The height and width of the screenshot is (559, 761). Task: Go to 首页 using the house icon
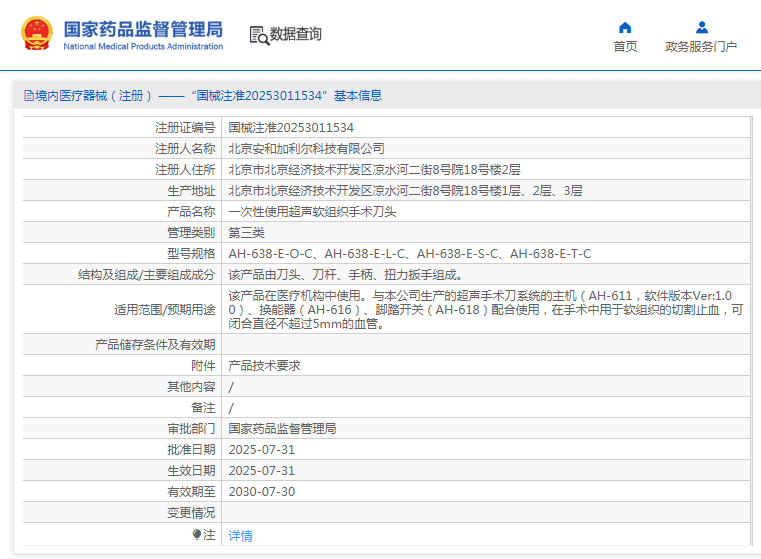(x=625, y=28)
